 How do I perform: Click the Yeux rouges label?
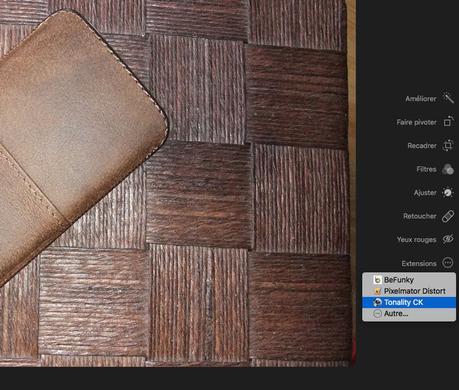[416, 240]
